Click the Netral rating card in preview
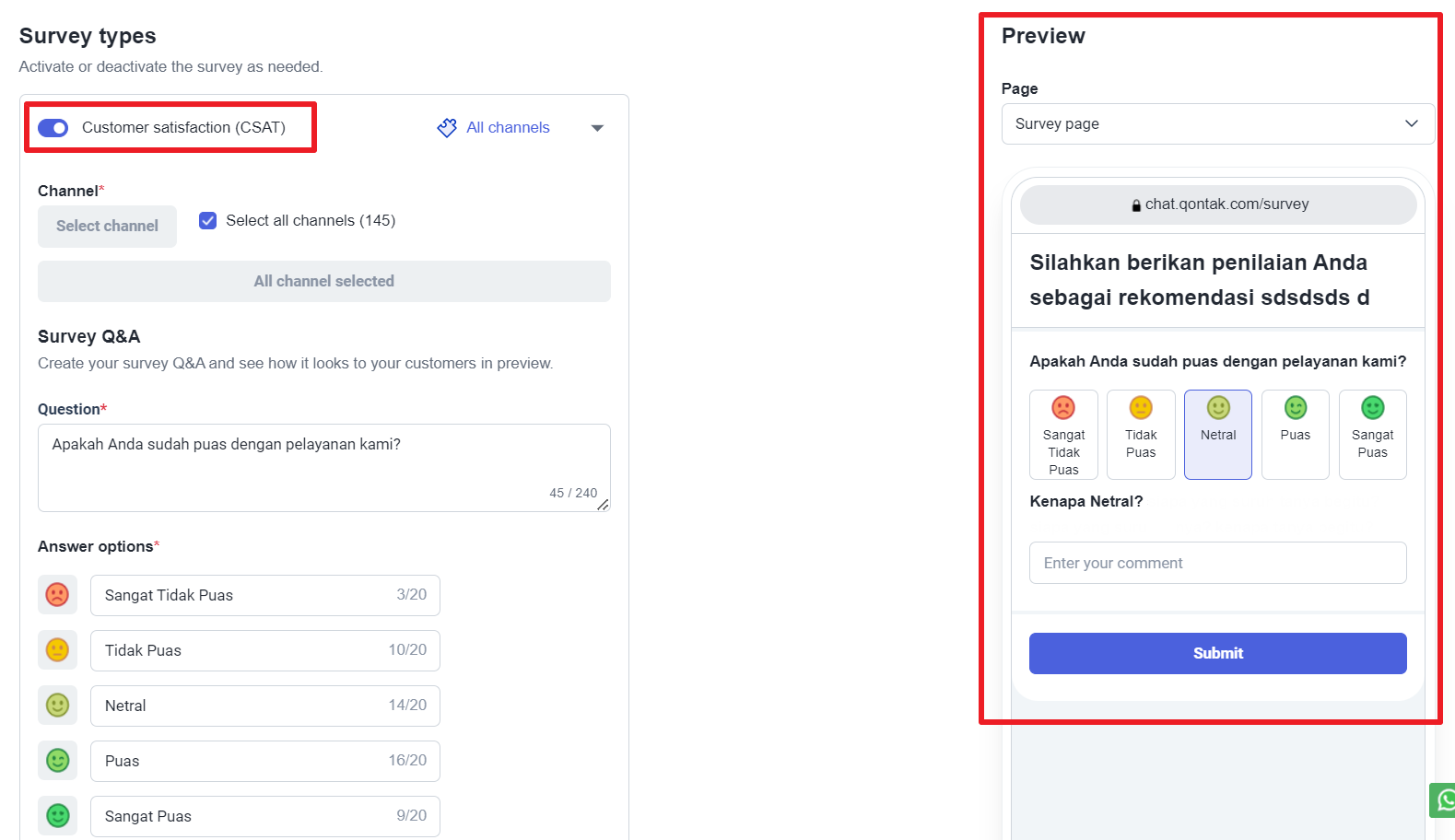Image resolution: width=1455 pixels, height=840 pixels. point(1218,435)
